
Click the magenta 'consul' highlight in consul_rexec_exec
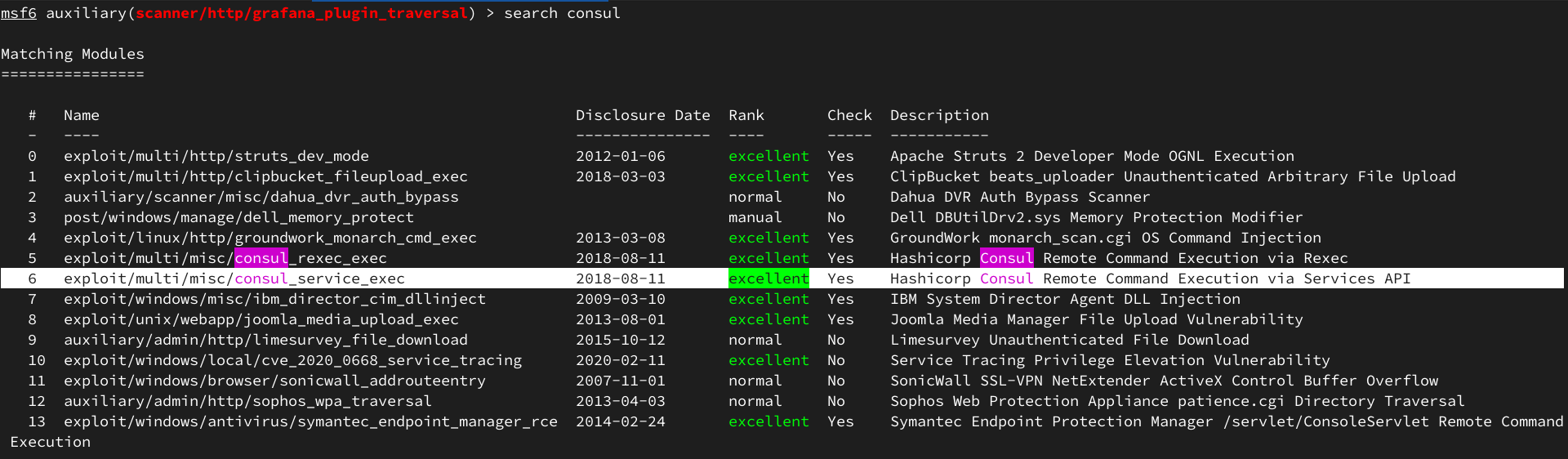[x=261, y=258]
